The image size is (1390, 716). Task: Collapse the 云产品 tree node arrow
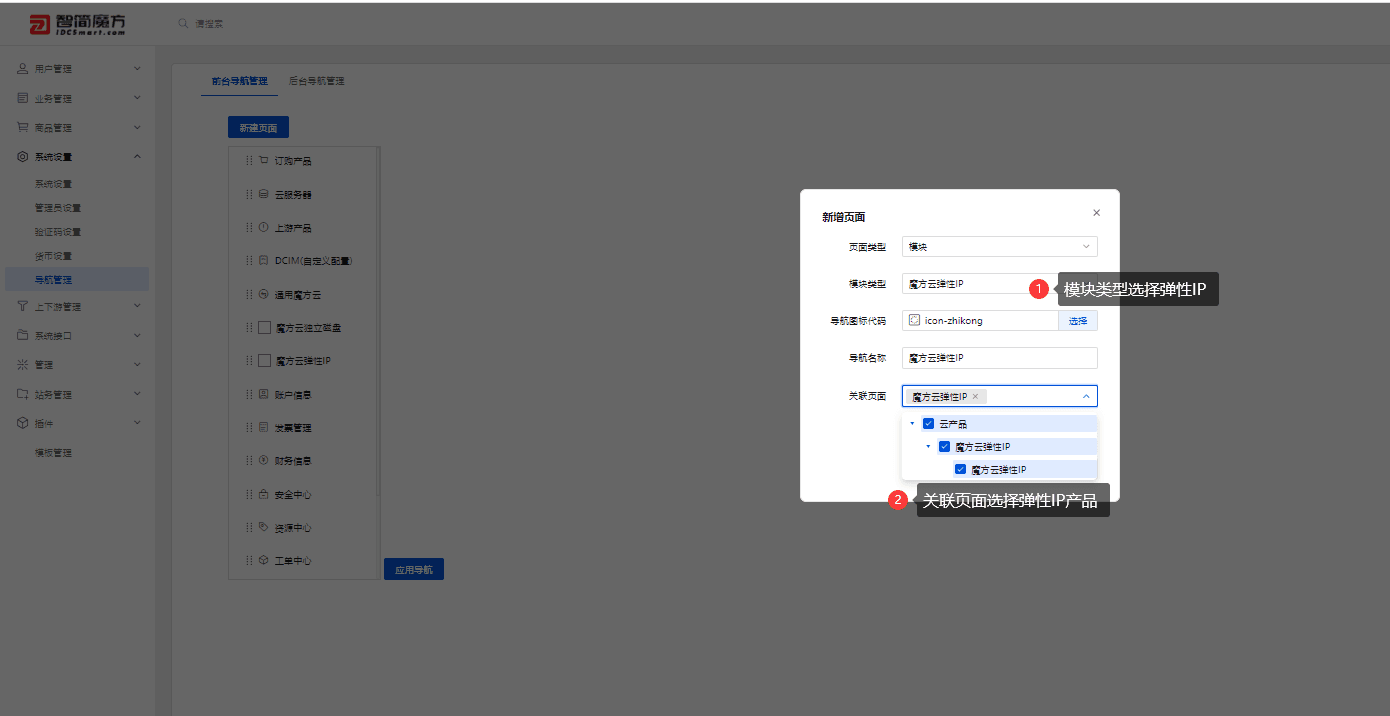pos(912,424)
